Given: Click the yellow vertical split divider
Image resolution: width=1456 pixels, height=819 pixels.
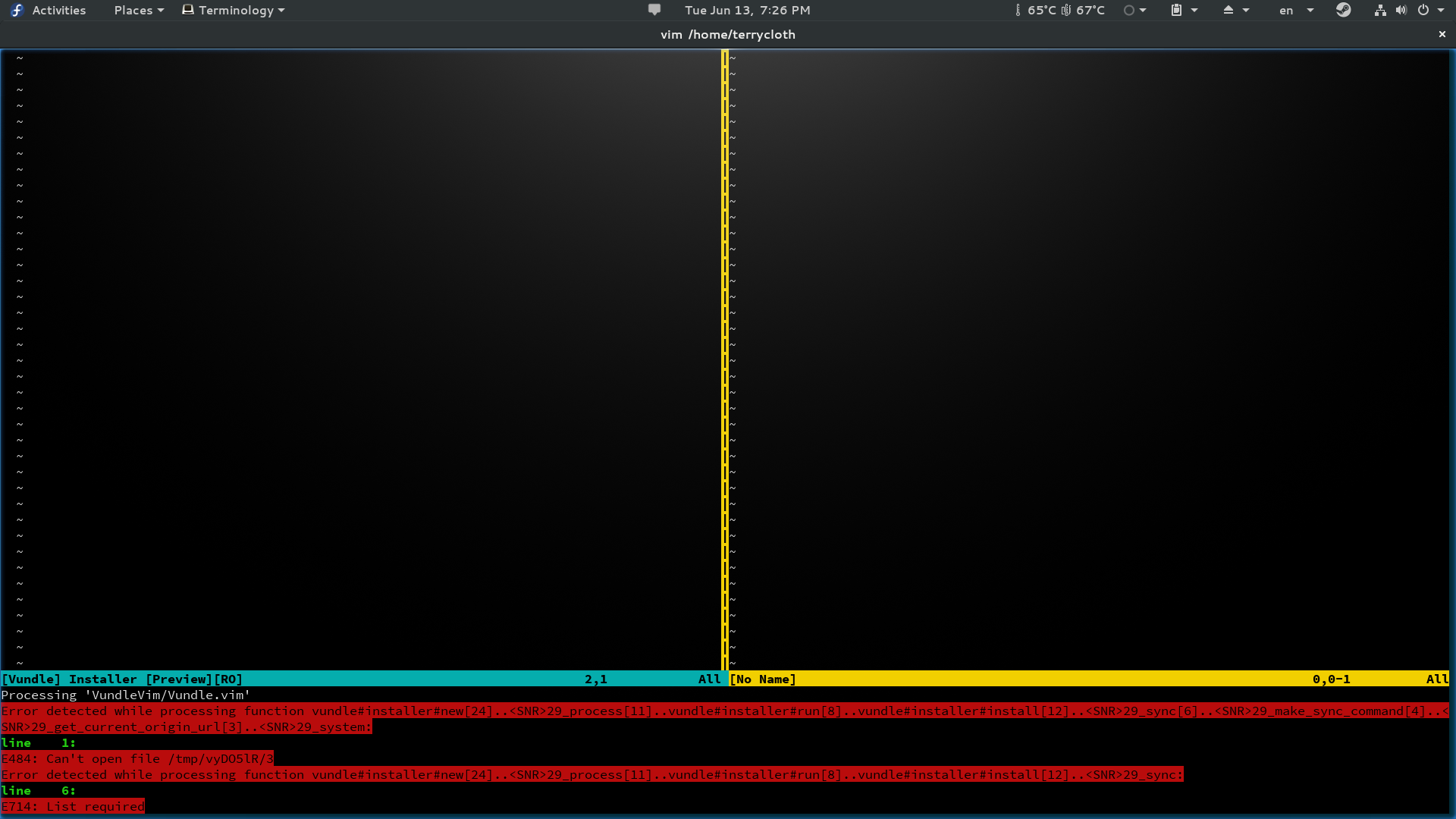Looking at the screenshot, I should 725,360.
